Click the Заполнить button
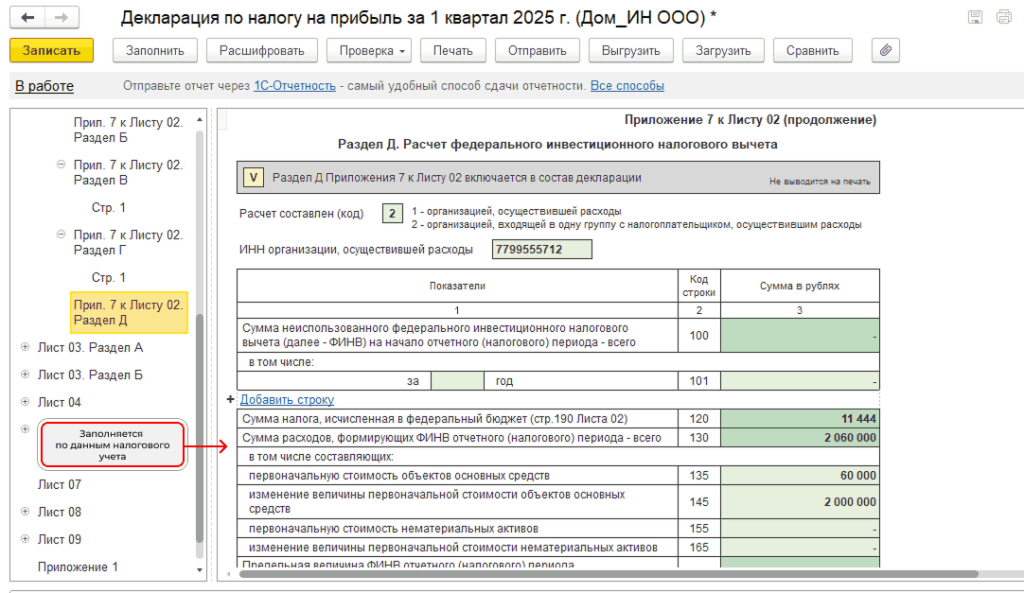This screenshot has height=593, width=1024. (155, 50)
